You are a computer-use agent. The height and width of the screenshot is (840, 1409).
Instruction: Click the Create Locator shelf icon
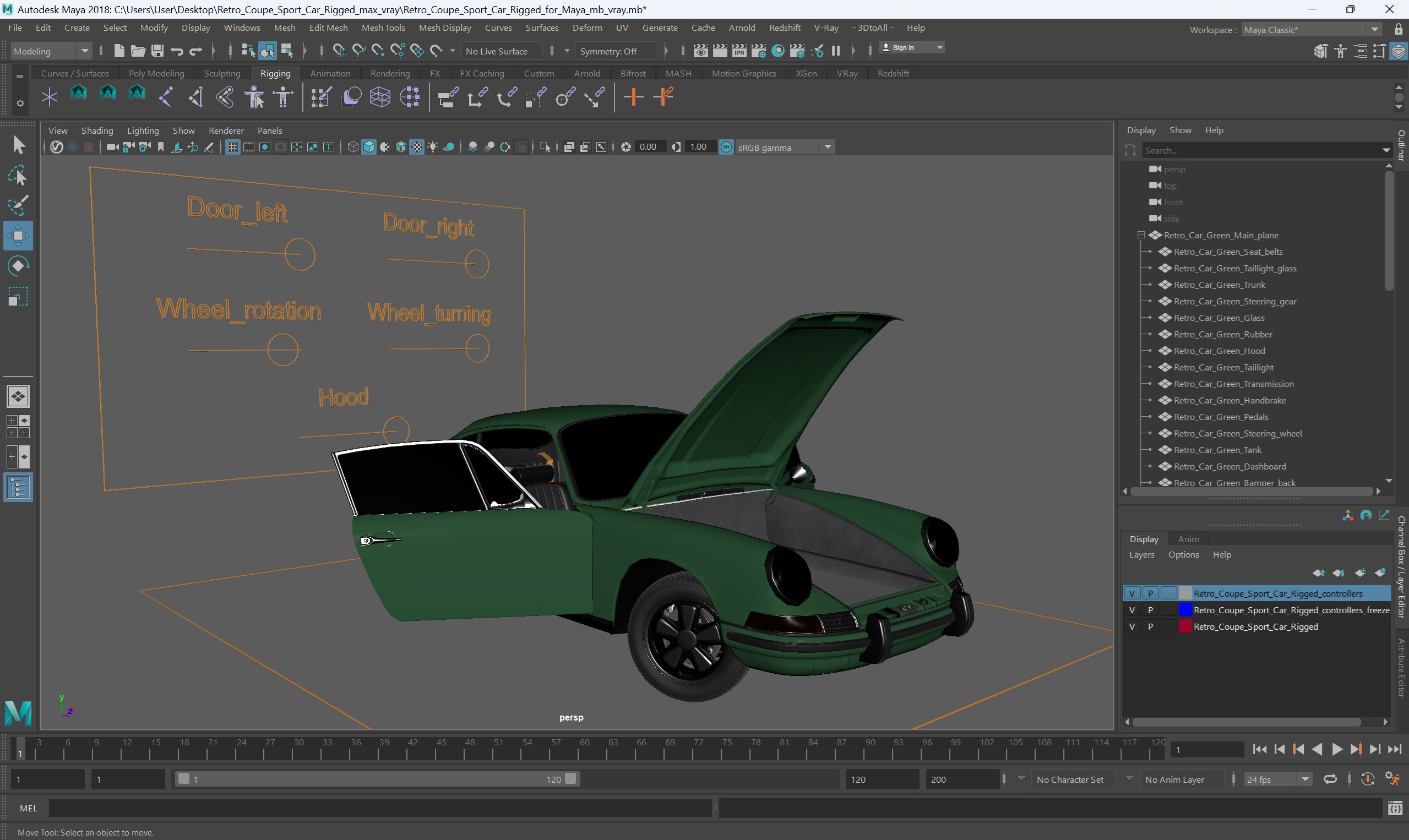pos(49,97)
